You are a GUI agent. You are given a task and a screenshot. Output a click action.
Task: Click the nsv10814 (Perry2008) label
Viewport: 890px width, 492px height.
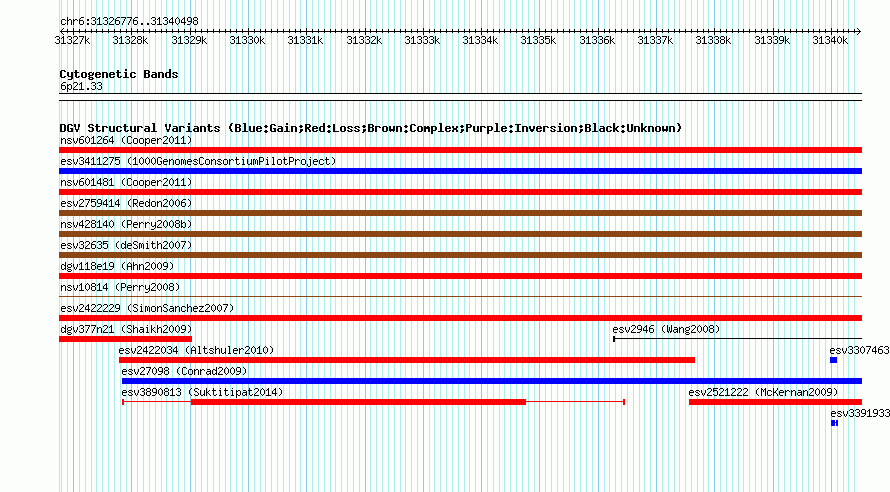(120, 287)
